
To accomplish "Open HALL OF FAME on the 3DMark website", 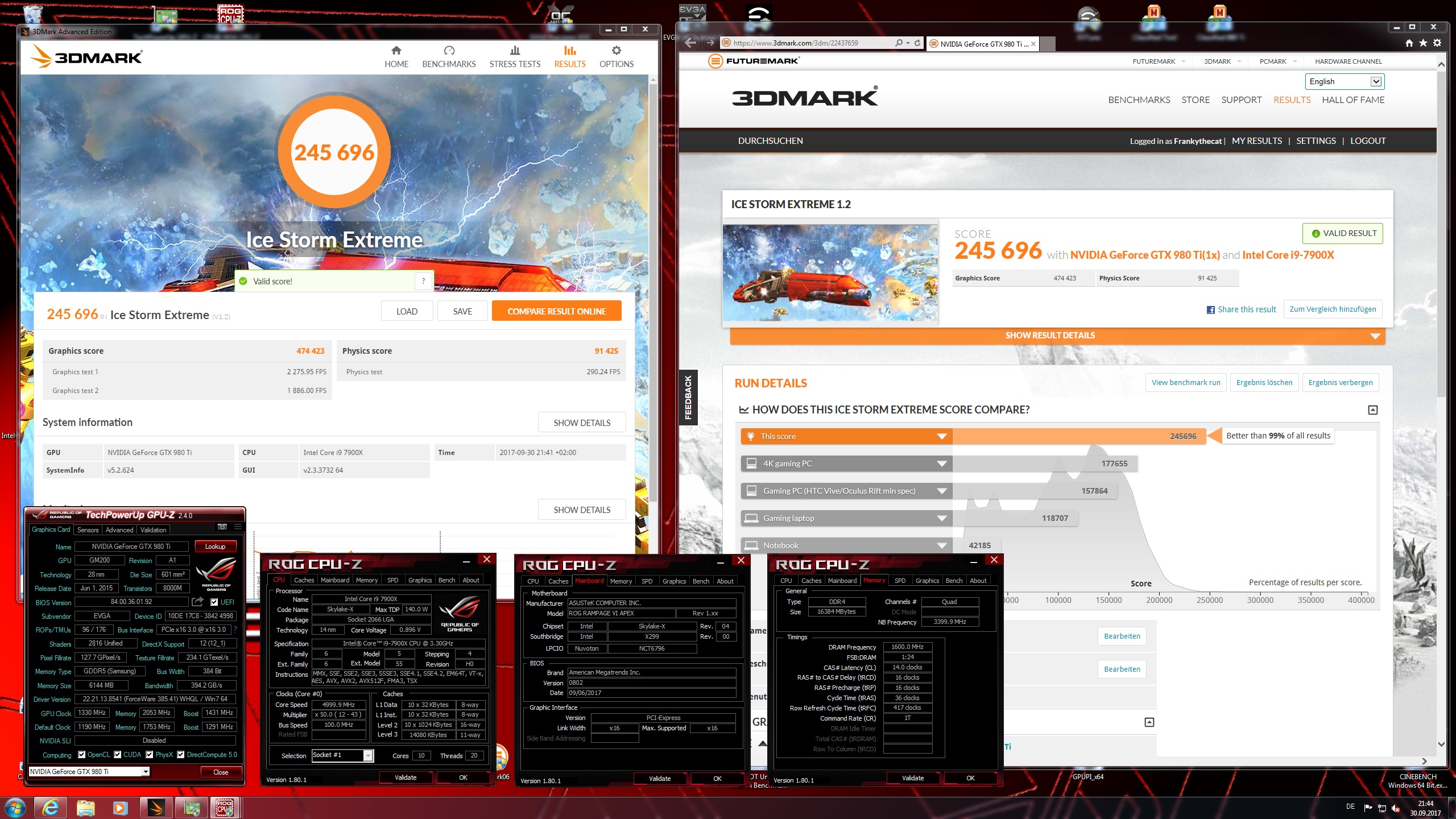I will pos(1353,100).
